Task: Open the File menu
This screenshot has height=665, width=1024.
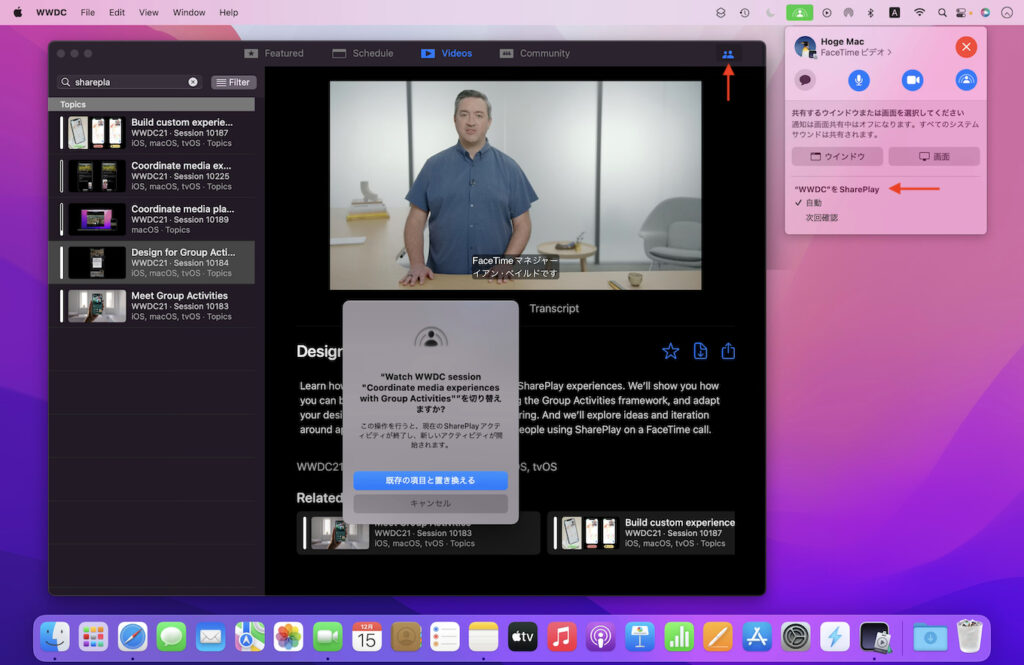Action: (88, 12)
